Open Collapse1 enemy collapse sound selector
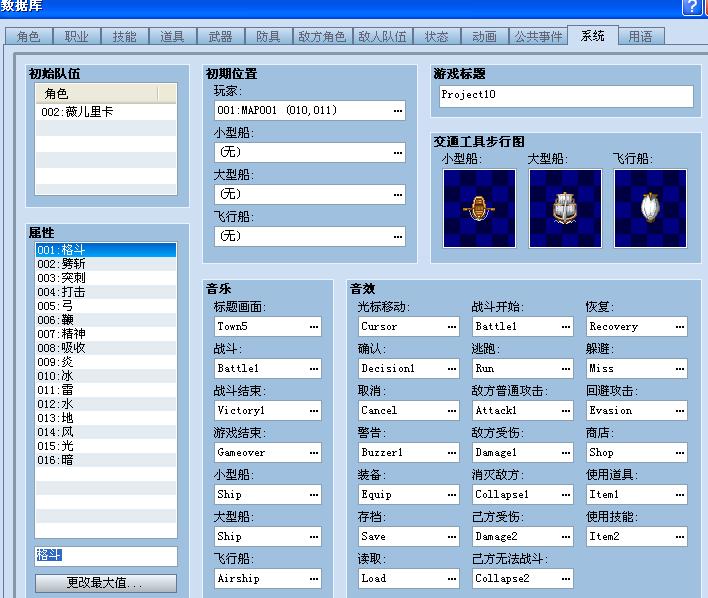The image size is (708, 598). click(x=566, y=495)
